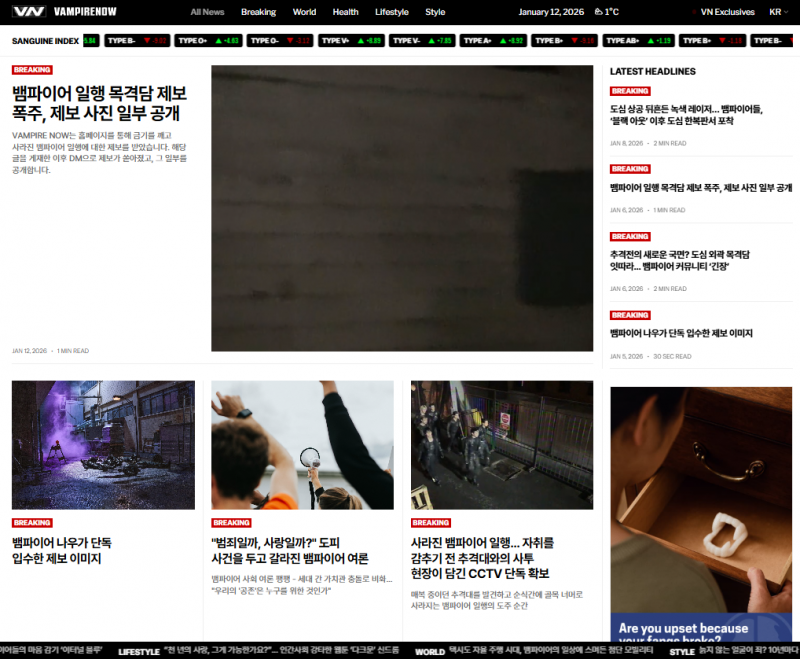This screenshot has height=659, width=800.
Task: Open VN Exclusives
Action: click(x=727, y=12)
